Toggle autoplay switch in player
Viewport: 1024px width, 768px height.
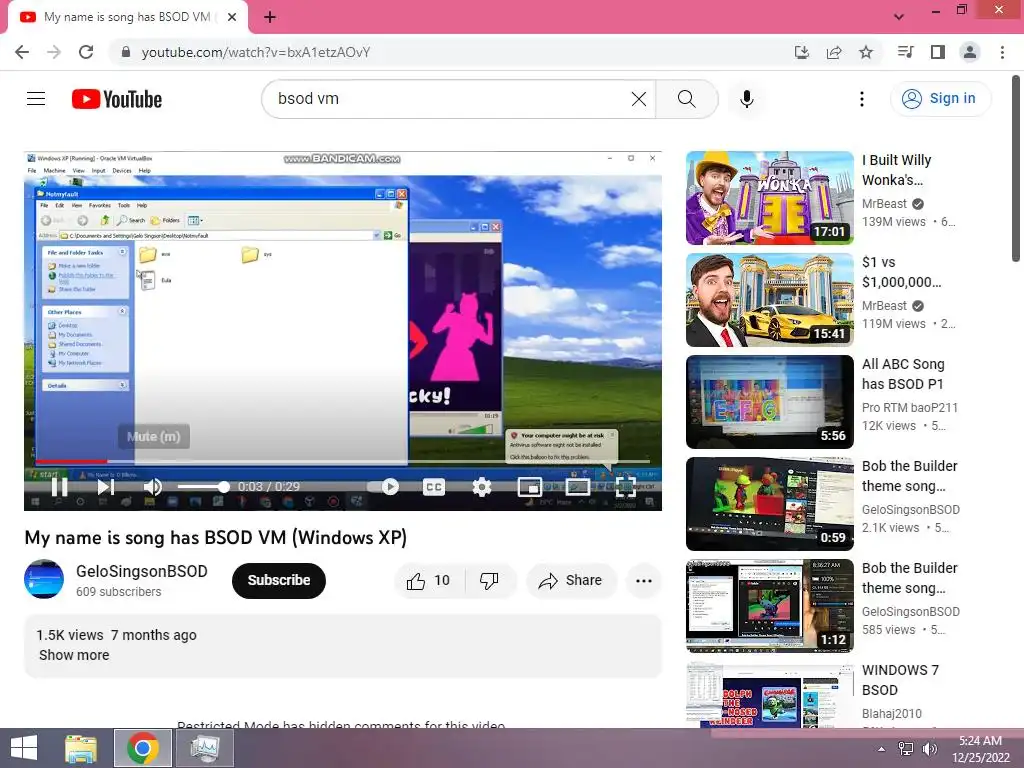[383, 487]
